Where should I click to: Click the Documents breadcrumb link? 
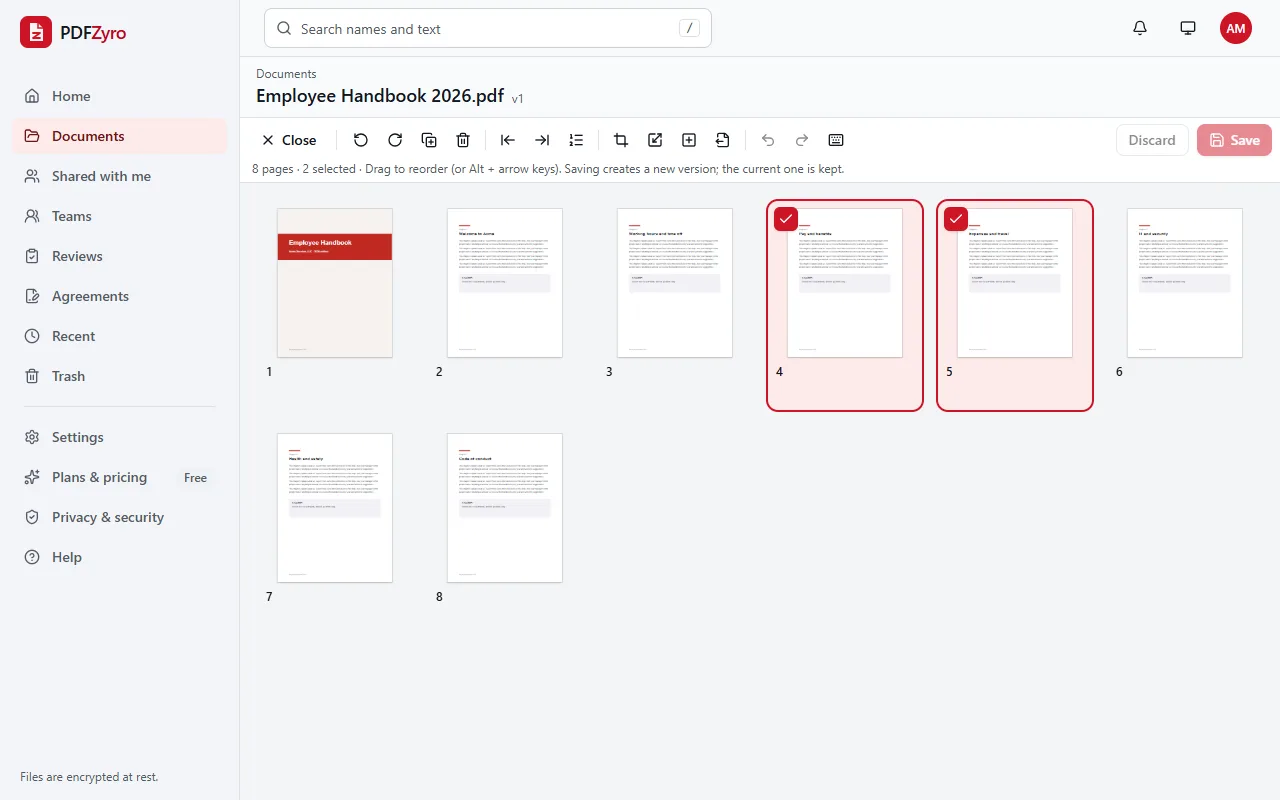[286, 74]
